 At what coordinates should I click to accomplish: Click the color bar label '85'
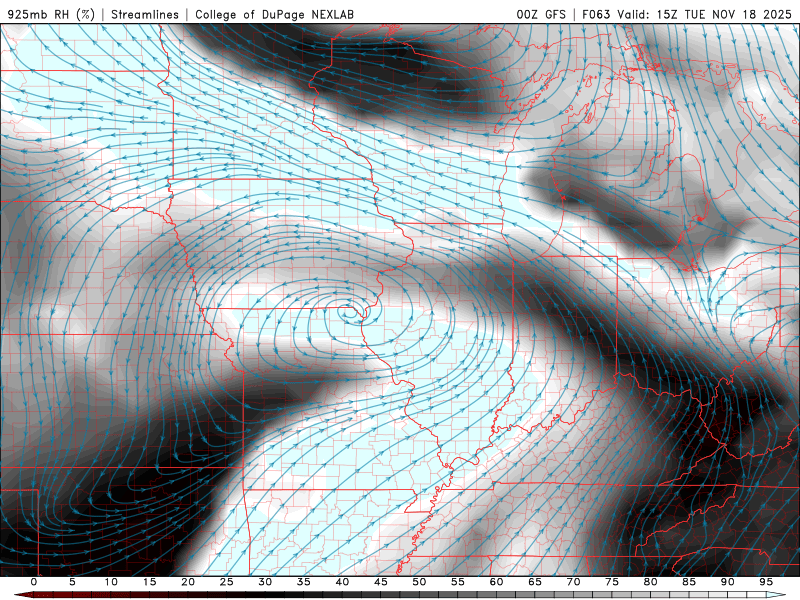click(x=689, y=582)
